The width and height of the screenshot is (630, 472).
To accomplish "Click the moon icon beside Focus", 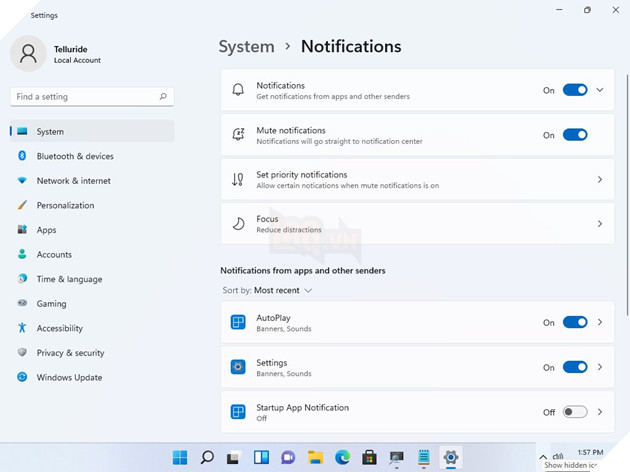I will [238, 224].
